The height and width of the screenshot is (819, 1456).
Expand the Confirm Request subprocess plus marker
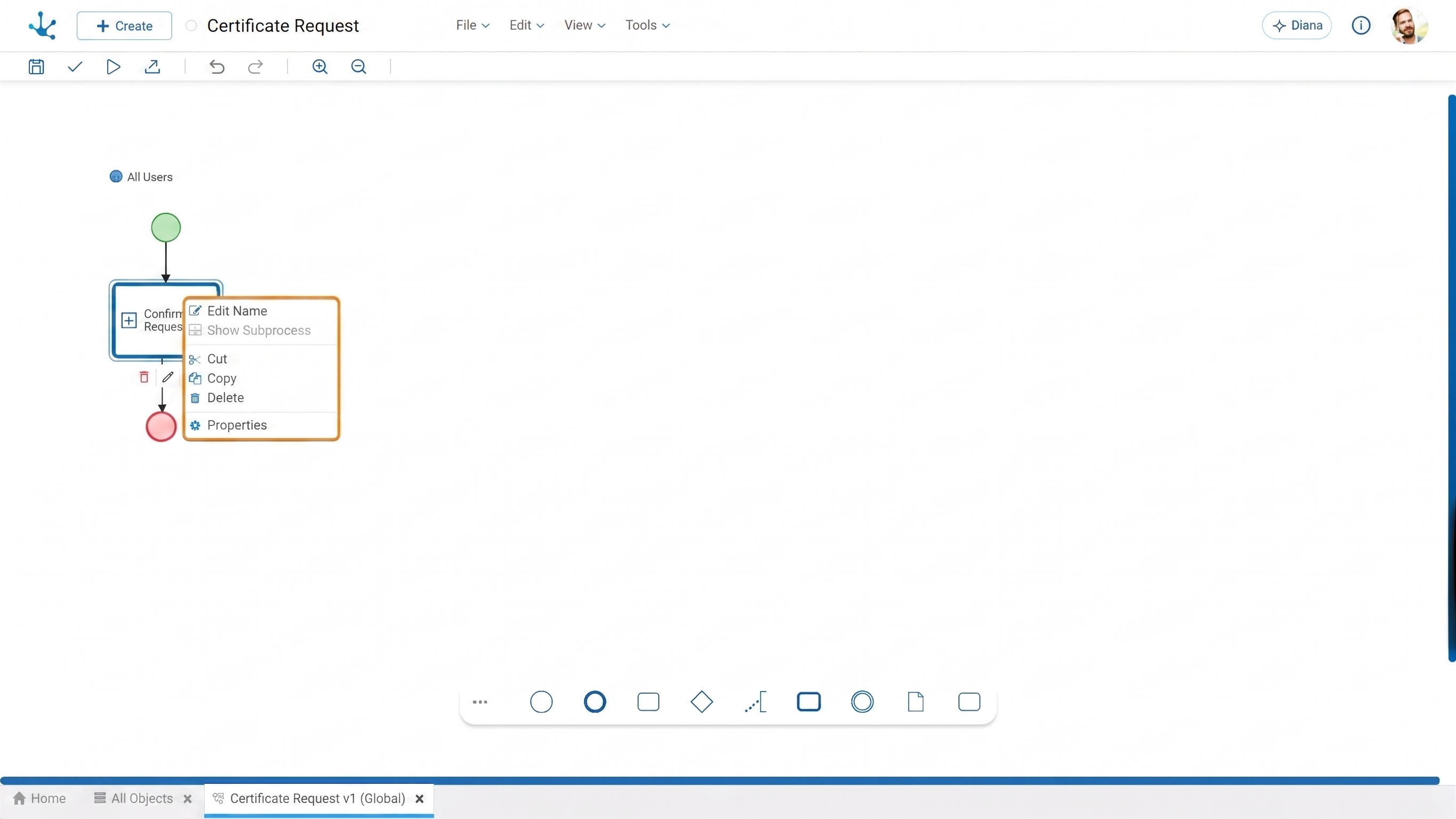[x=129, y=320]
